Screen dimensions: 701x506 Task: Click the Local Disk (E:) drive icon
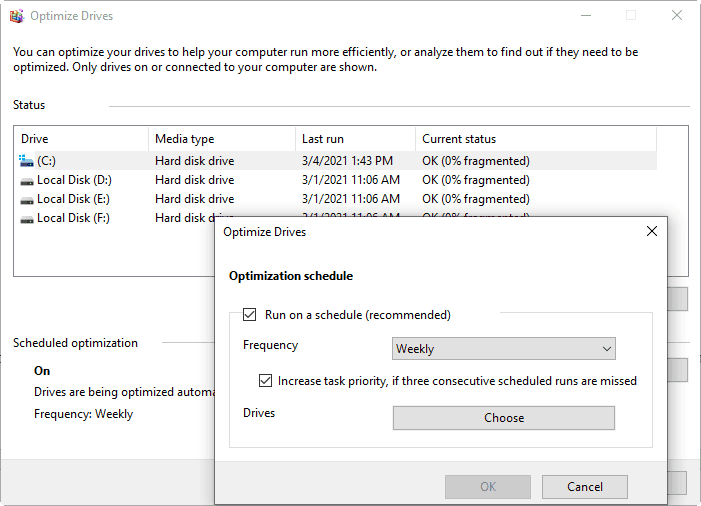click(27, 200)
